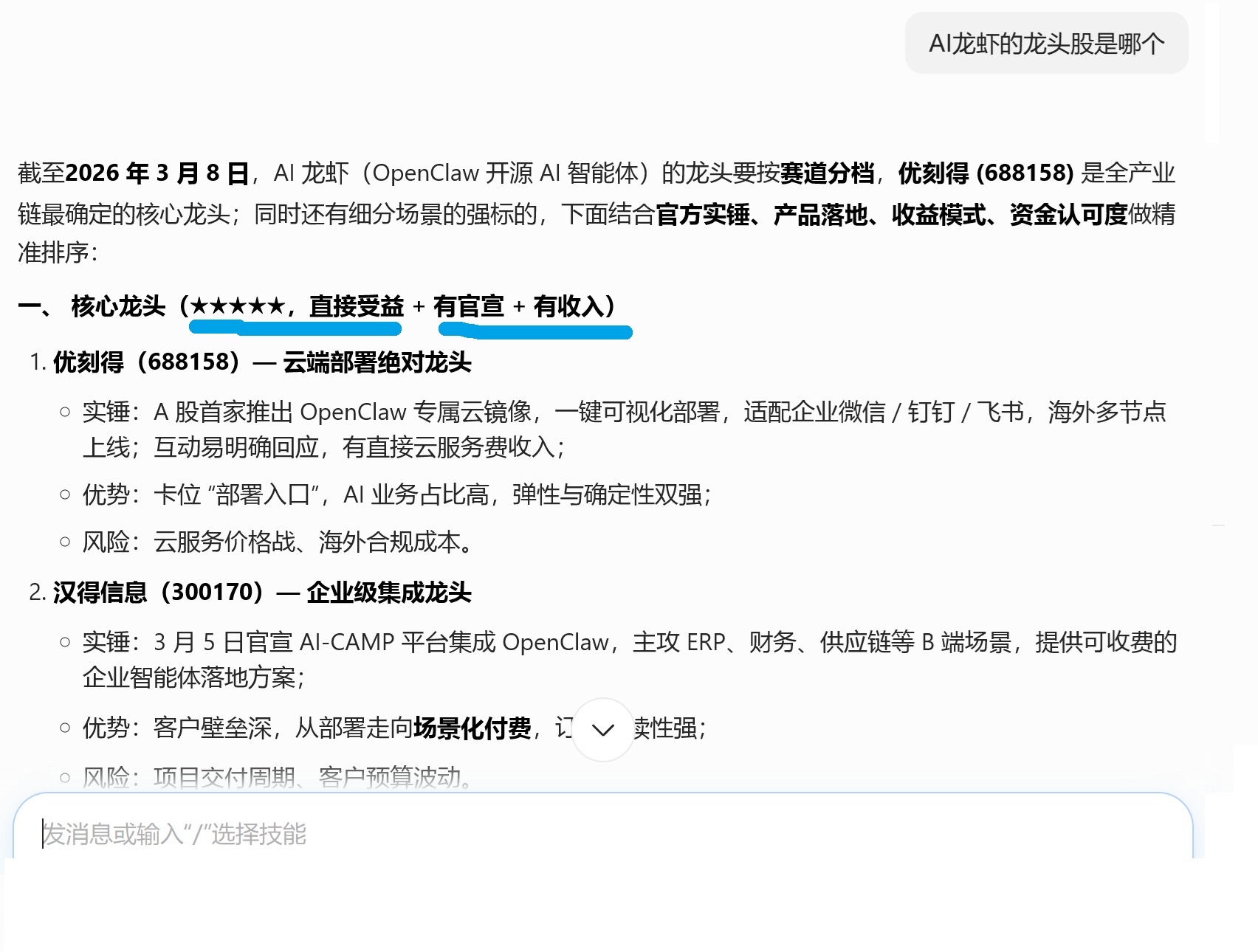This screenshot has width=1258, height=952.
Task: Click the text "直接受益" in section heading
Action: pos(357,306)
